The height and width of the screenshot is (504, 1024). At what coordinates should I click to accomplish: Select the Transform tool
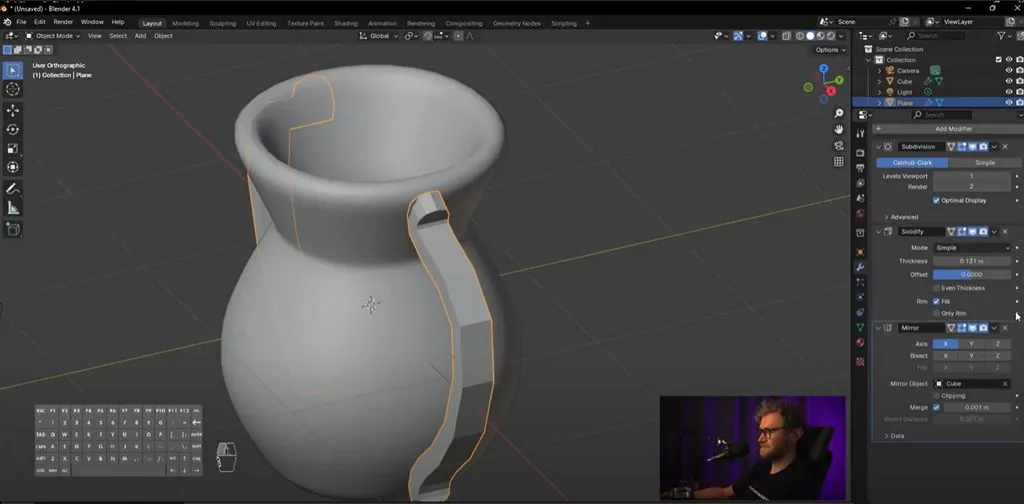[x=12, y=167]
